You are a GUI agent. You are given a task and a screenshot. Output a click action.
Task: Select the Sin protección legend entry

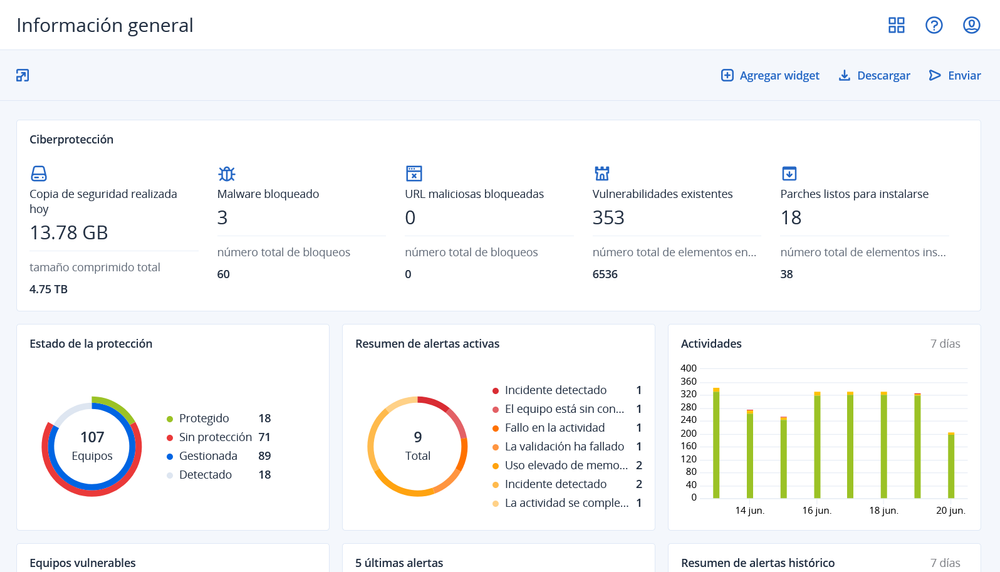[x=215, y=437]
